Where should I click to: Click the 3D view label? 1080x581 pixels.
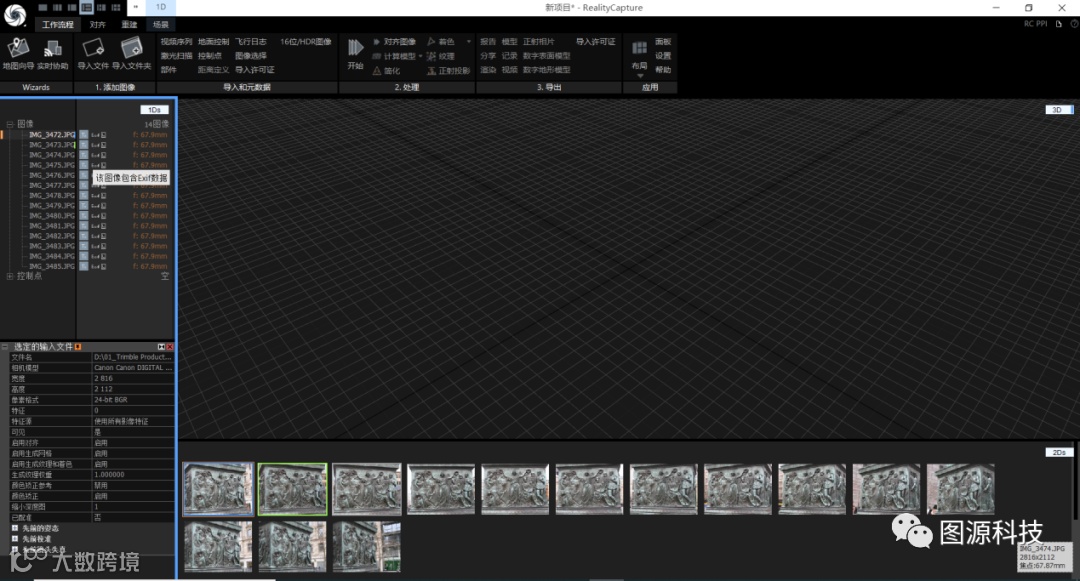(1057, 110)
